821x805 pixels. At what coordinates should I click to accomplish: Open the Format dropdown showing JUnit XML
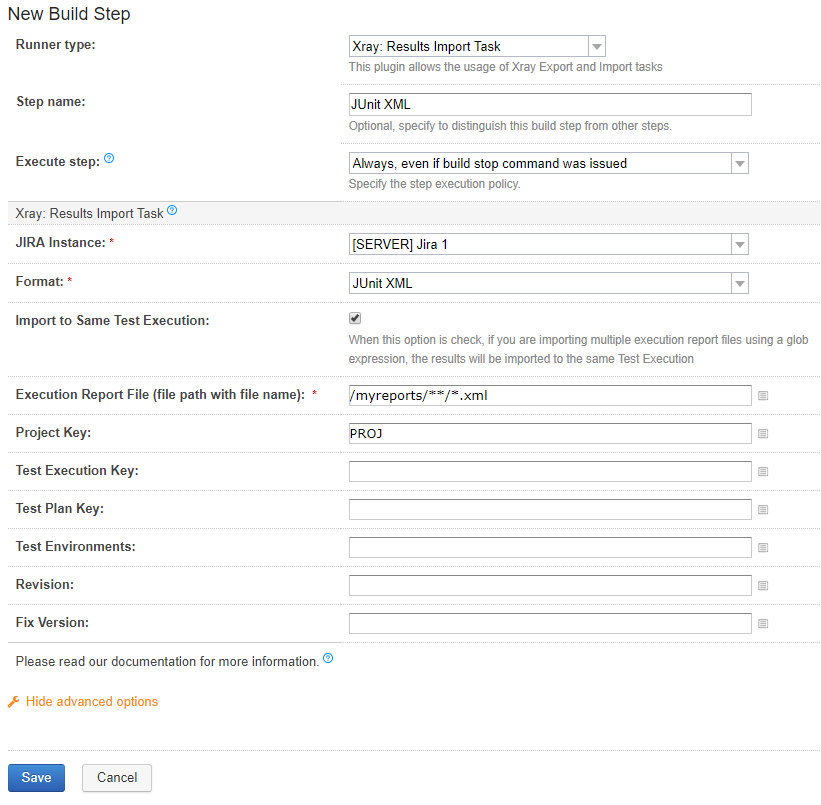coord(548,283)
